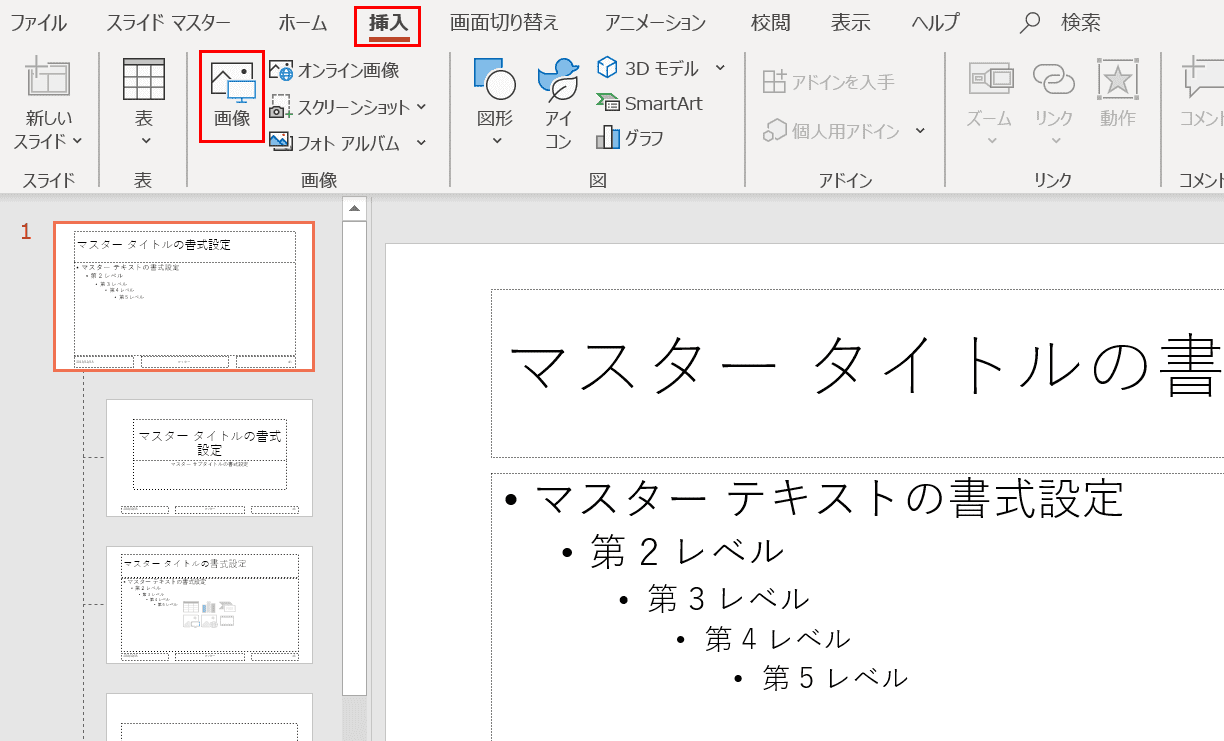The image size is (1224, 741).
Task: Click the 検索 search box
Action: pos(1060,23)
